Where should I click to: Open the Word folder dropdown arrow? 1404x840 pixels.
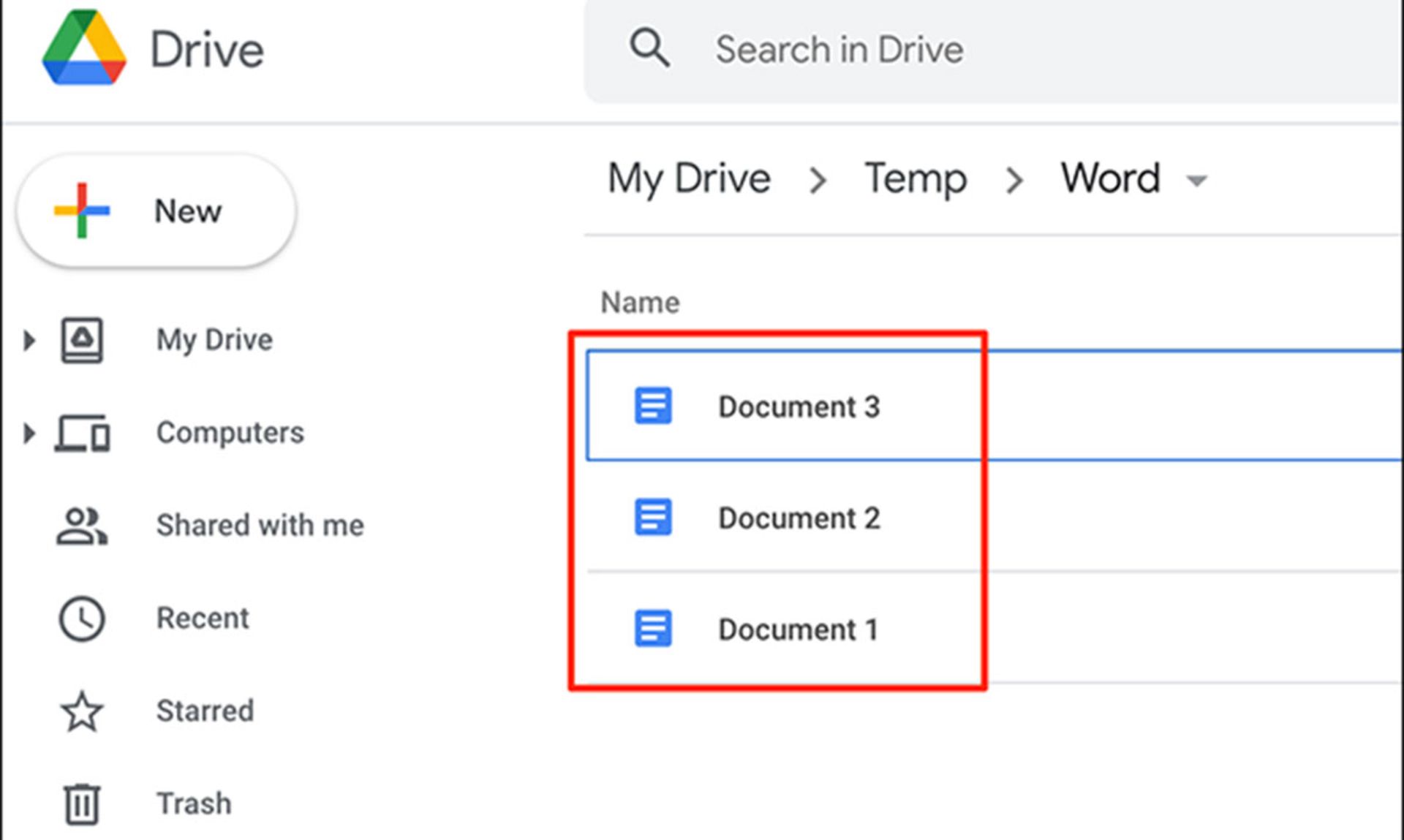(x=1196, y=180)
